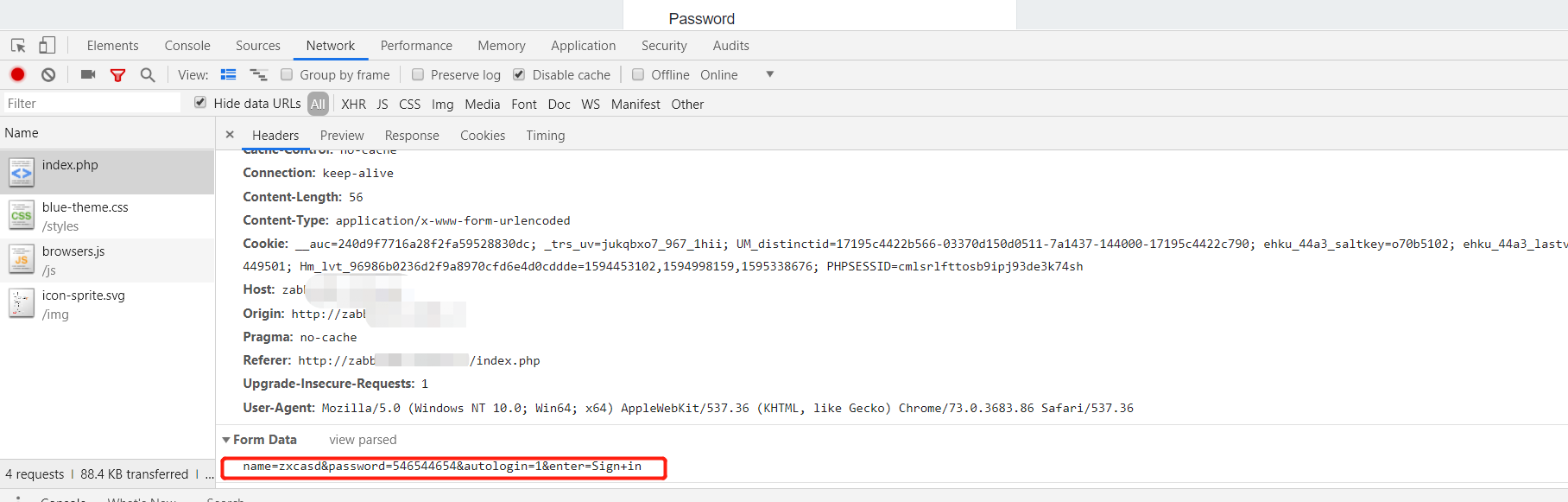
Task: Toggle the red filter funnel icon
Action: (x=117, y=75)
